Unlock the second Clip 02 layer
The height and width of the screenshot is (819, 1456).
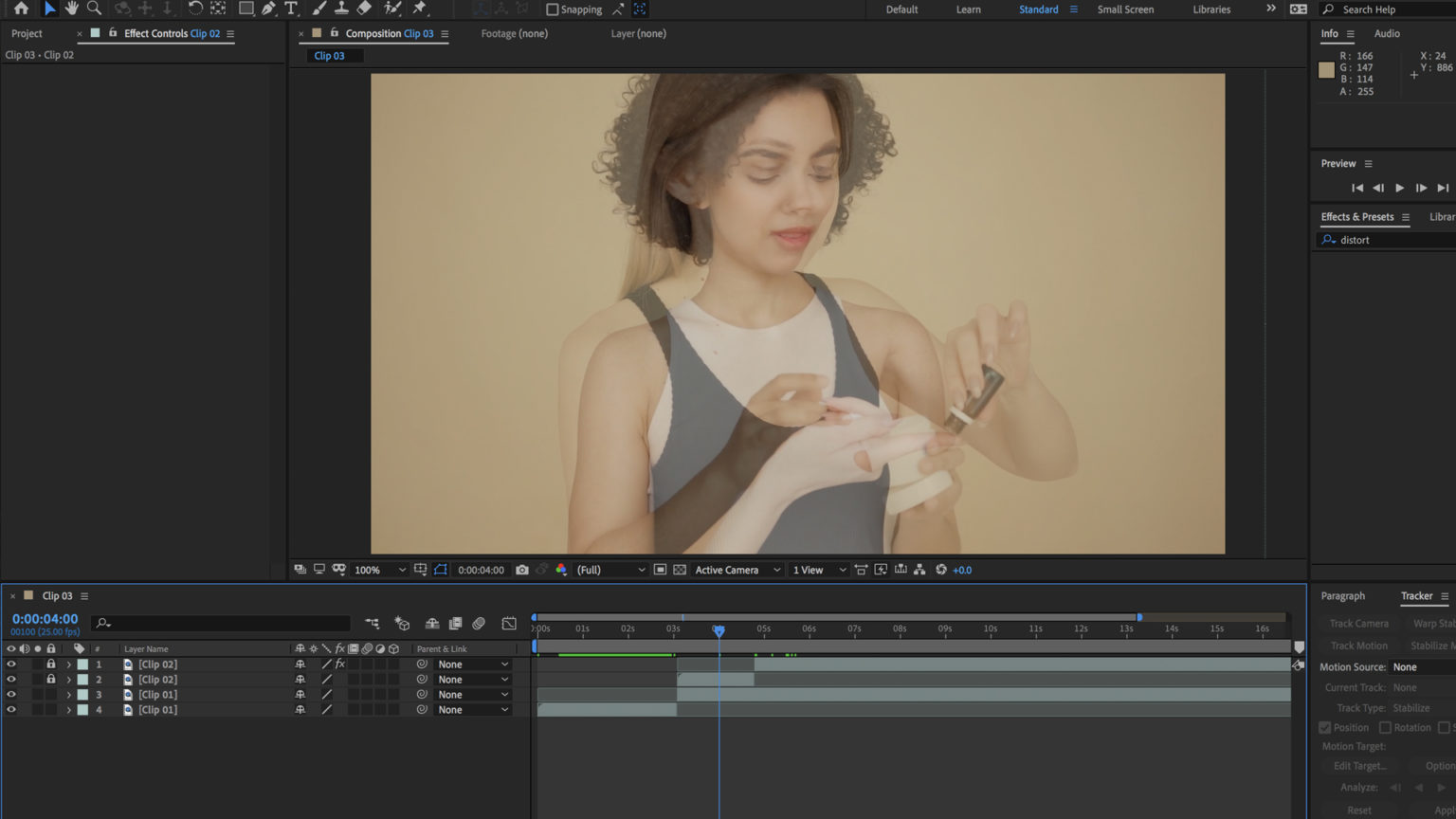coord(51,679)
